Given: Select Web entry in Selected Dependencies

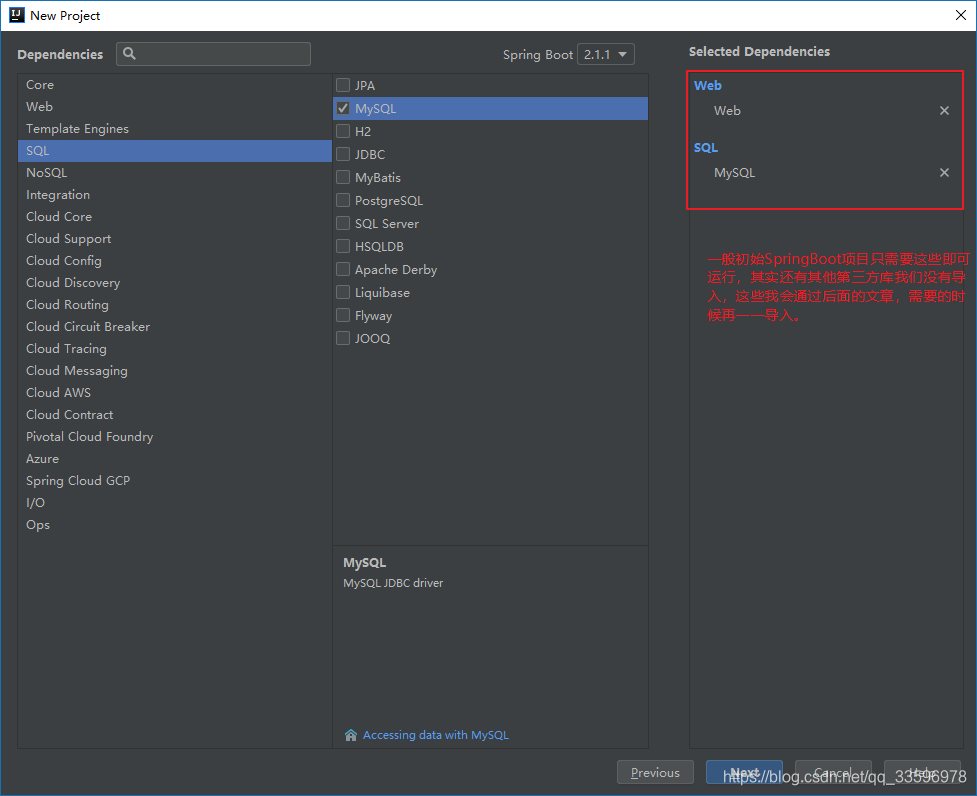Looking at the screenshot, I should (x=727, y=111).
